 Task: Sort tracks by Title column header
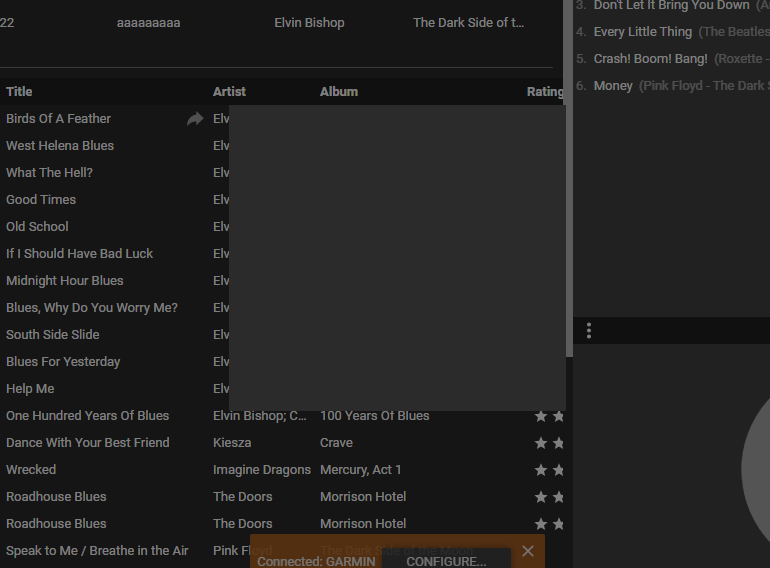pos(20,92)
